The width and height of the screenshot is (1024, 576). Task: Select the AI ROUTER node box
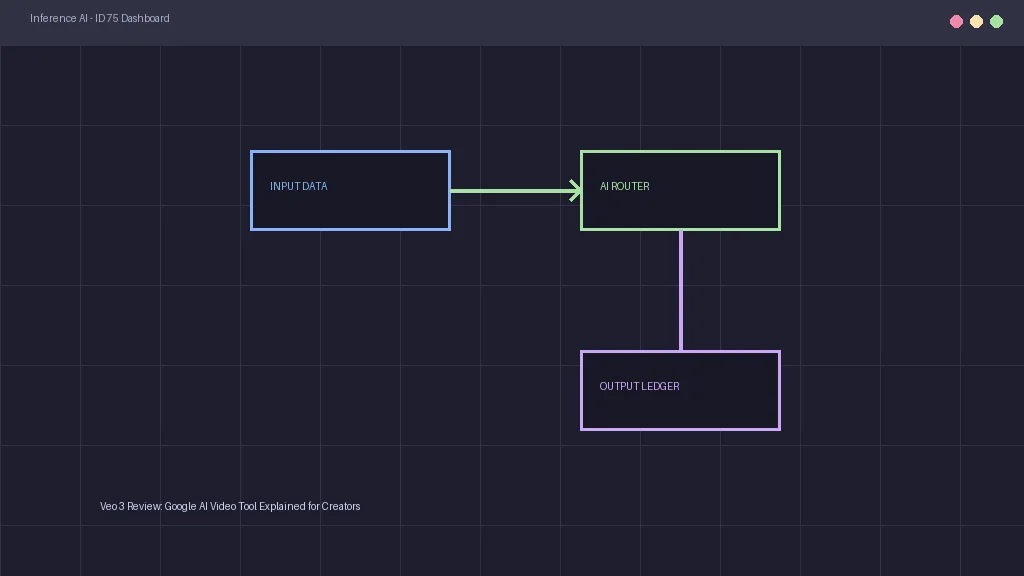(680, 191)
